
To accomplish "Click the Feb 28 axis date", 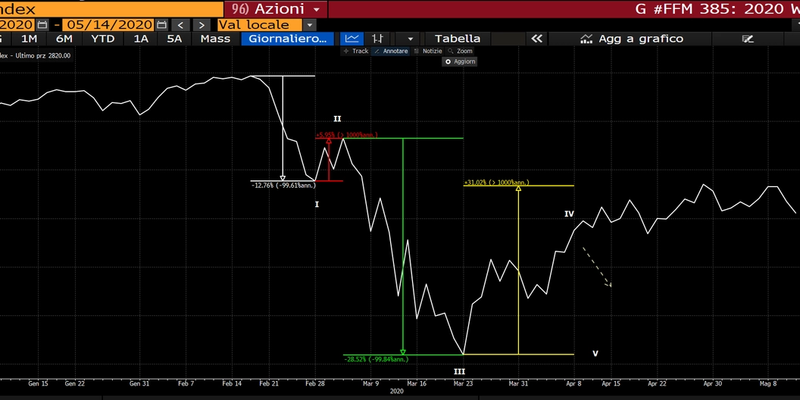I will point(315,383).
